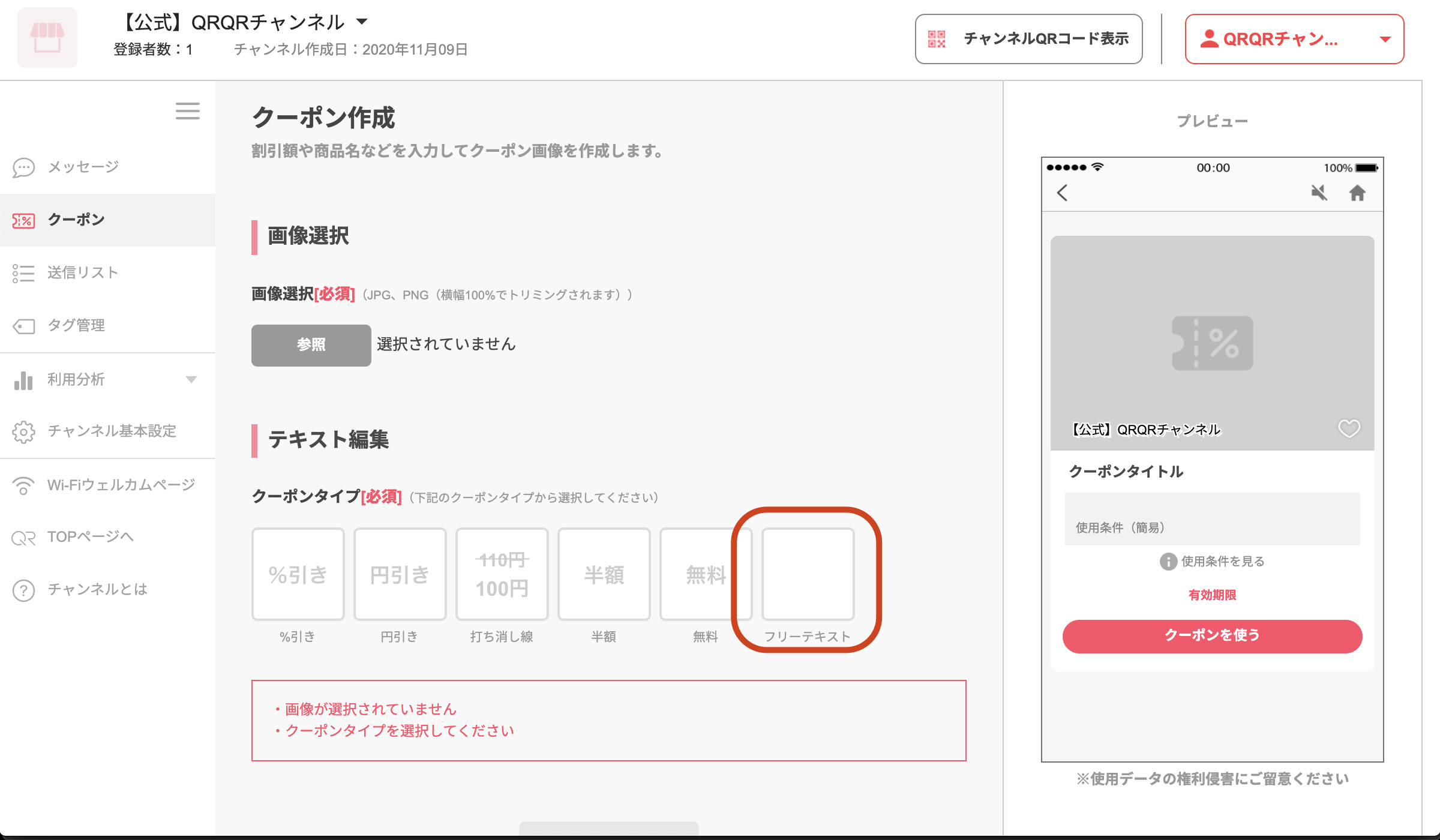Open the QRQRチャン account dropdown
This screenshot has height=840, width=1440.
(x=1294, y=39)
